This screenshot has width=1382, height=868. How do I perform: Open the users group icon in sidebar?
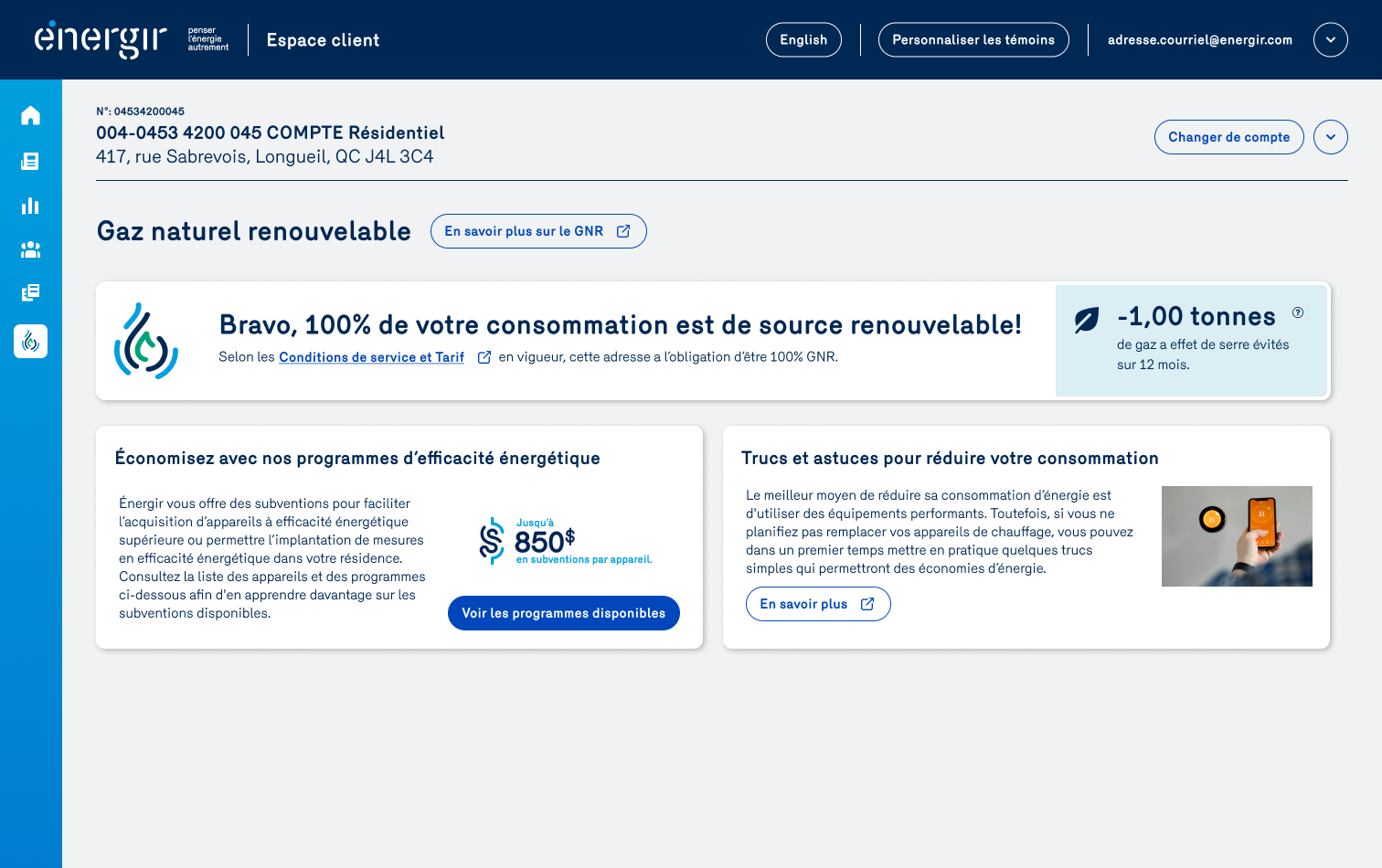coord(30,249)
